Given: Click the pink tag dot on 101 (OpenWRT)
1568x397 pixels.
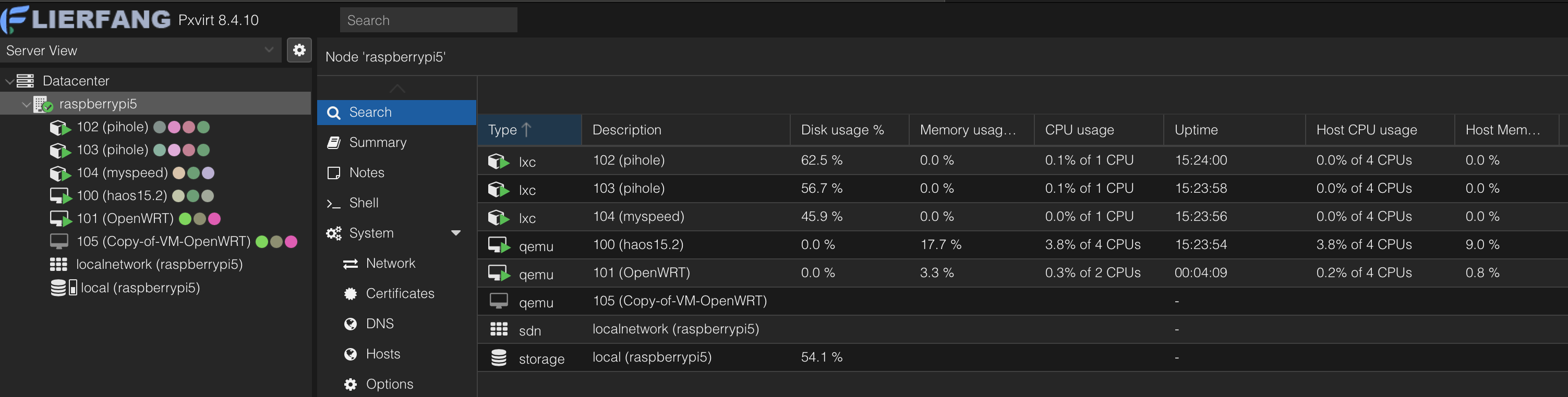Looking at the screenshot, I should point(214,219).
